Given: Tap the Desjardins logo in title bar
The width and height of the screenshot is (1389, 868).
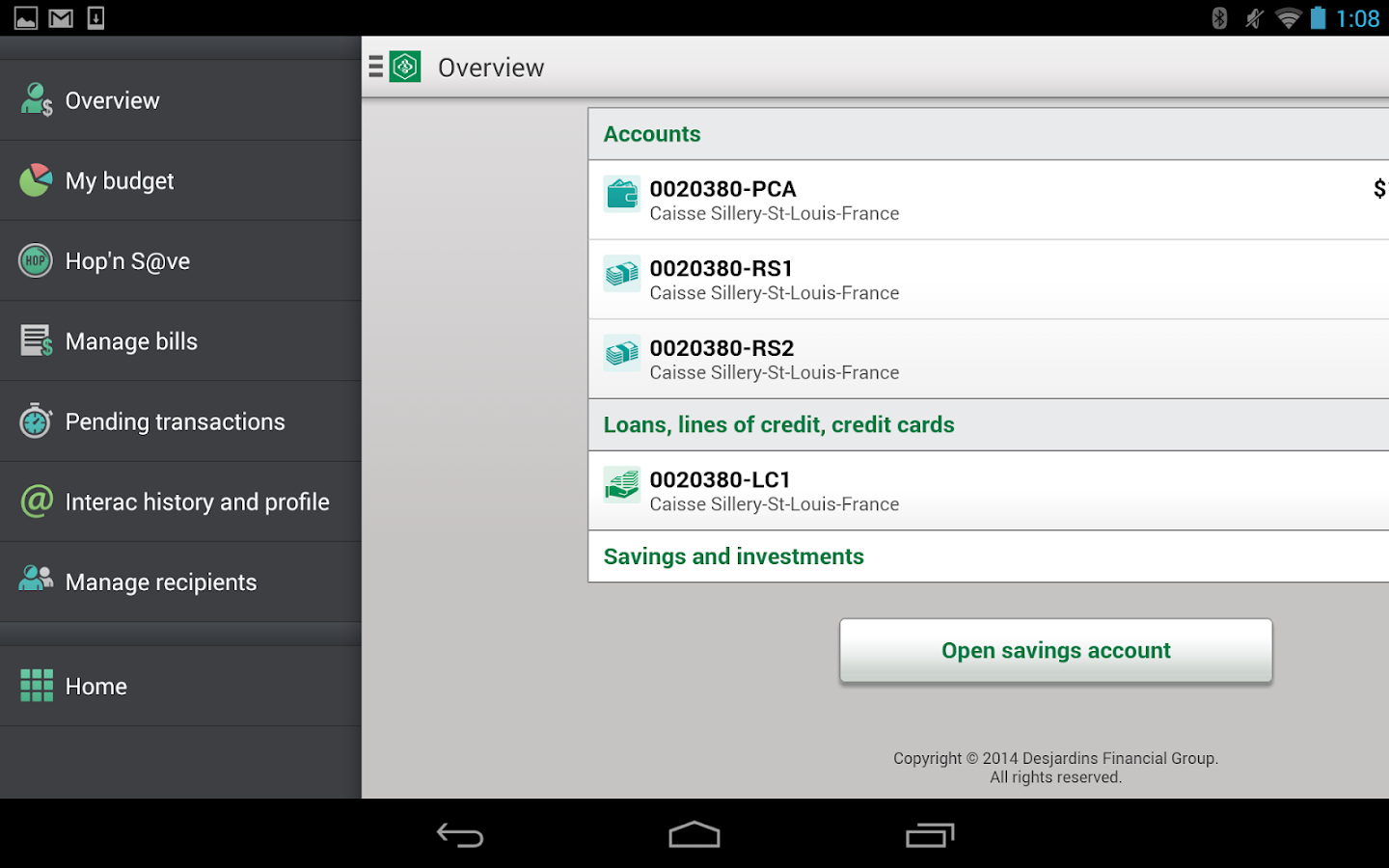Looking at the screenshot, I should pyautogui.click(x=406, y=67).
